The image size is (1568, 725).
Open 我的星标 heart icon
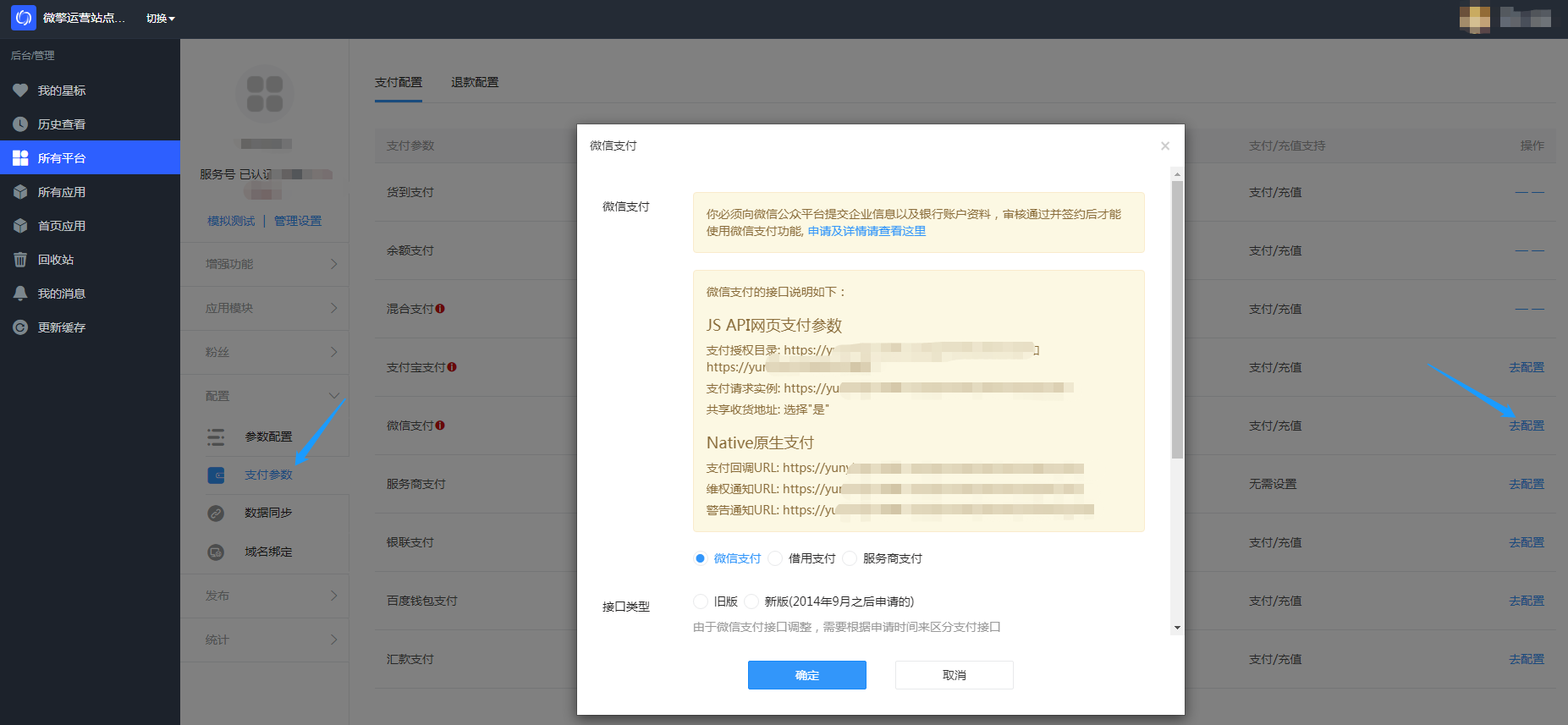tap(20, 91)
